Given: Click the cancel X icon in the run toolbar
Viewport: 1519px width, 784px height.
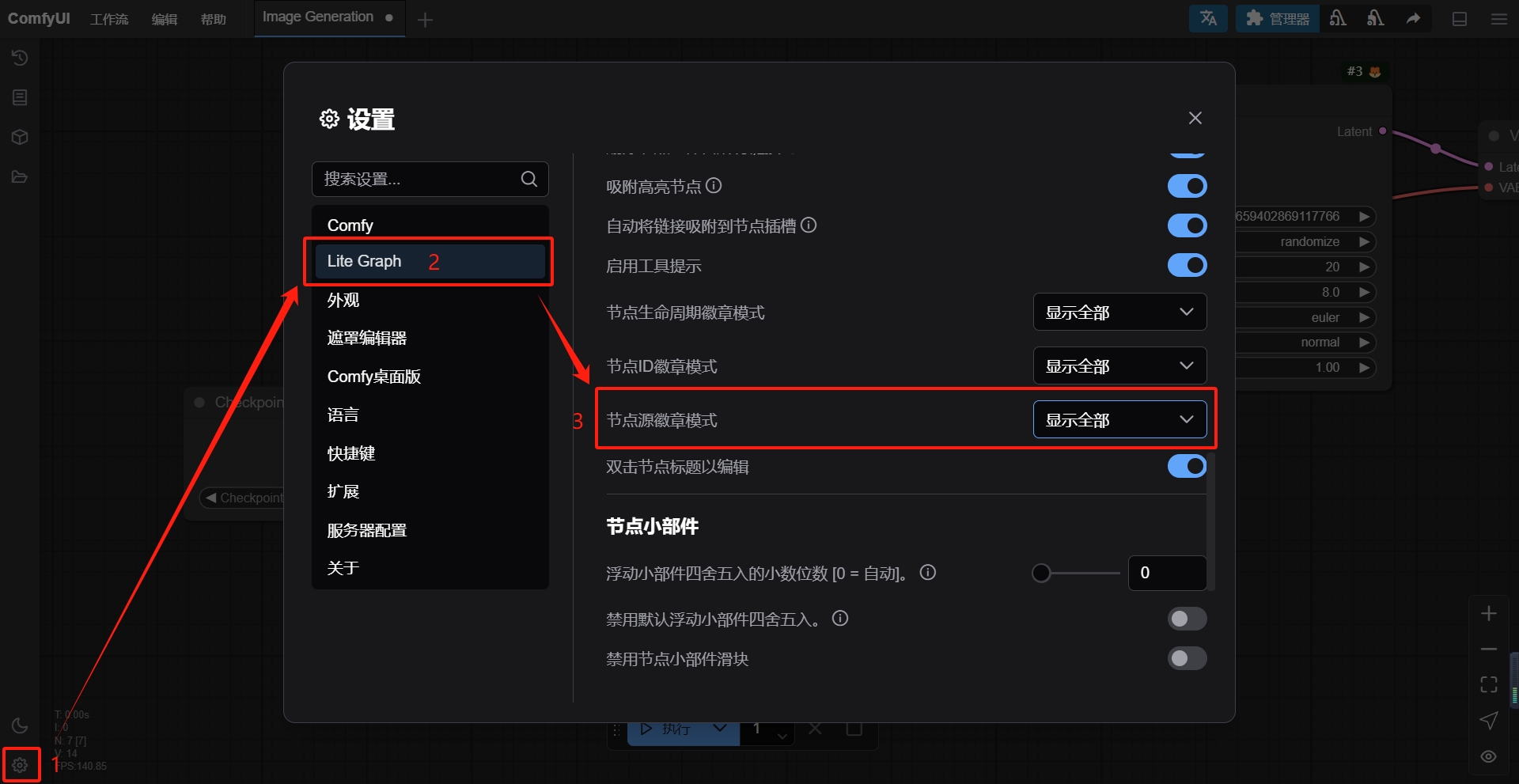Looking at the screenshot, I should [x=815, y=729].
